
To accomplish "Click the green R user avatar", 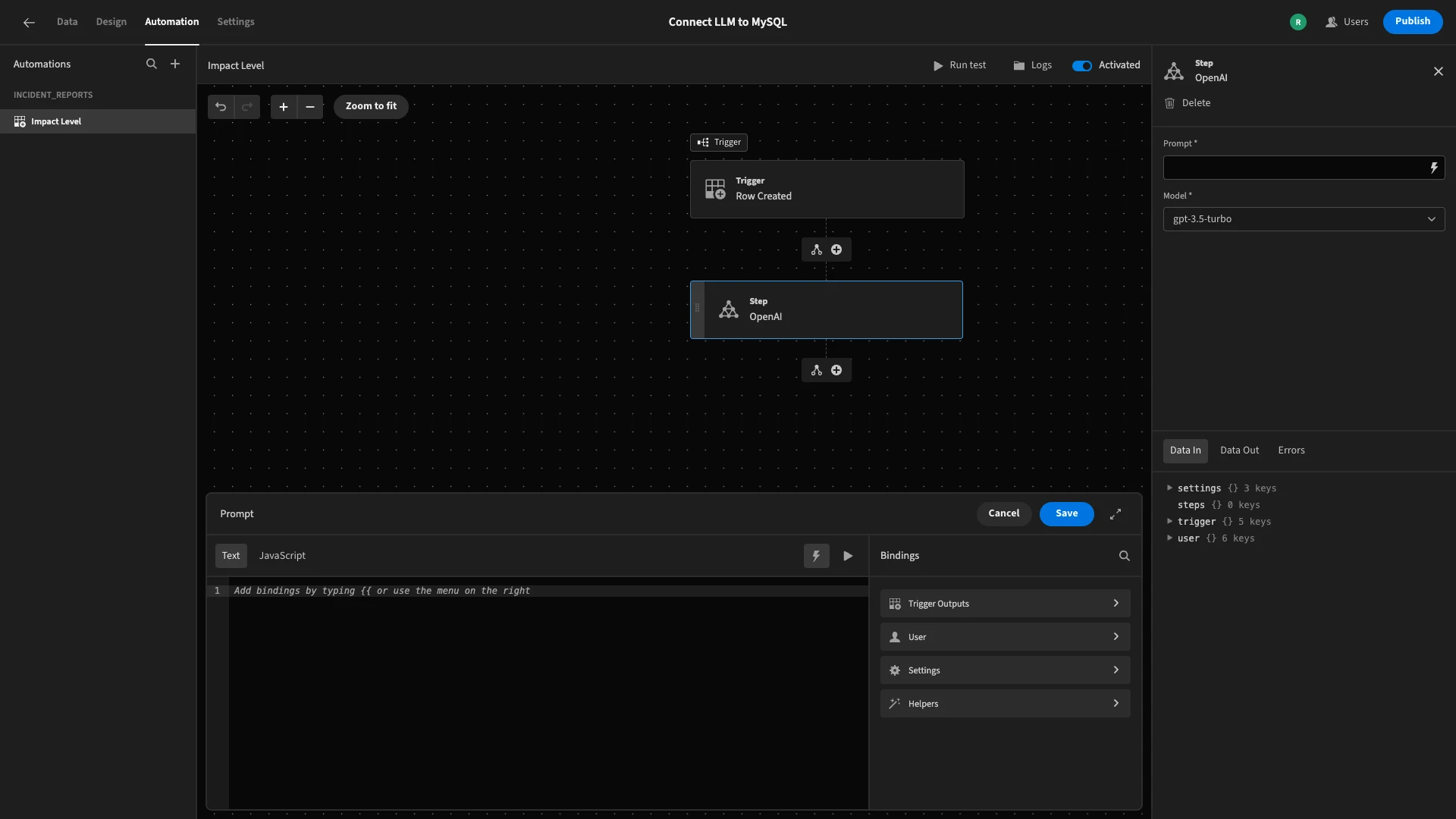I will click(1298, 22).
